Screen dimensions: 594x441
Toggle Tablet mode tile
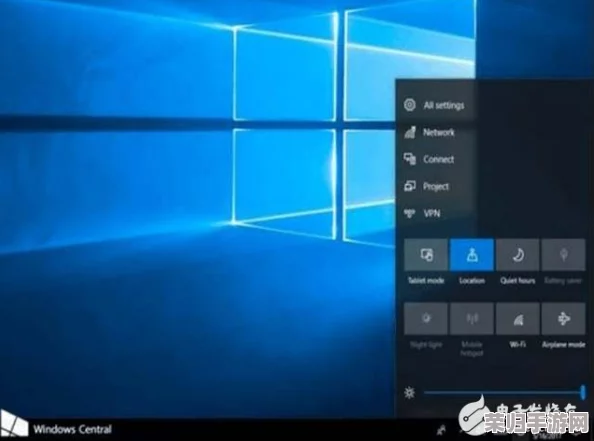[426, 255]
